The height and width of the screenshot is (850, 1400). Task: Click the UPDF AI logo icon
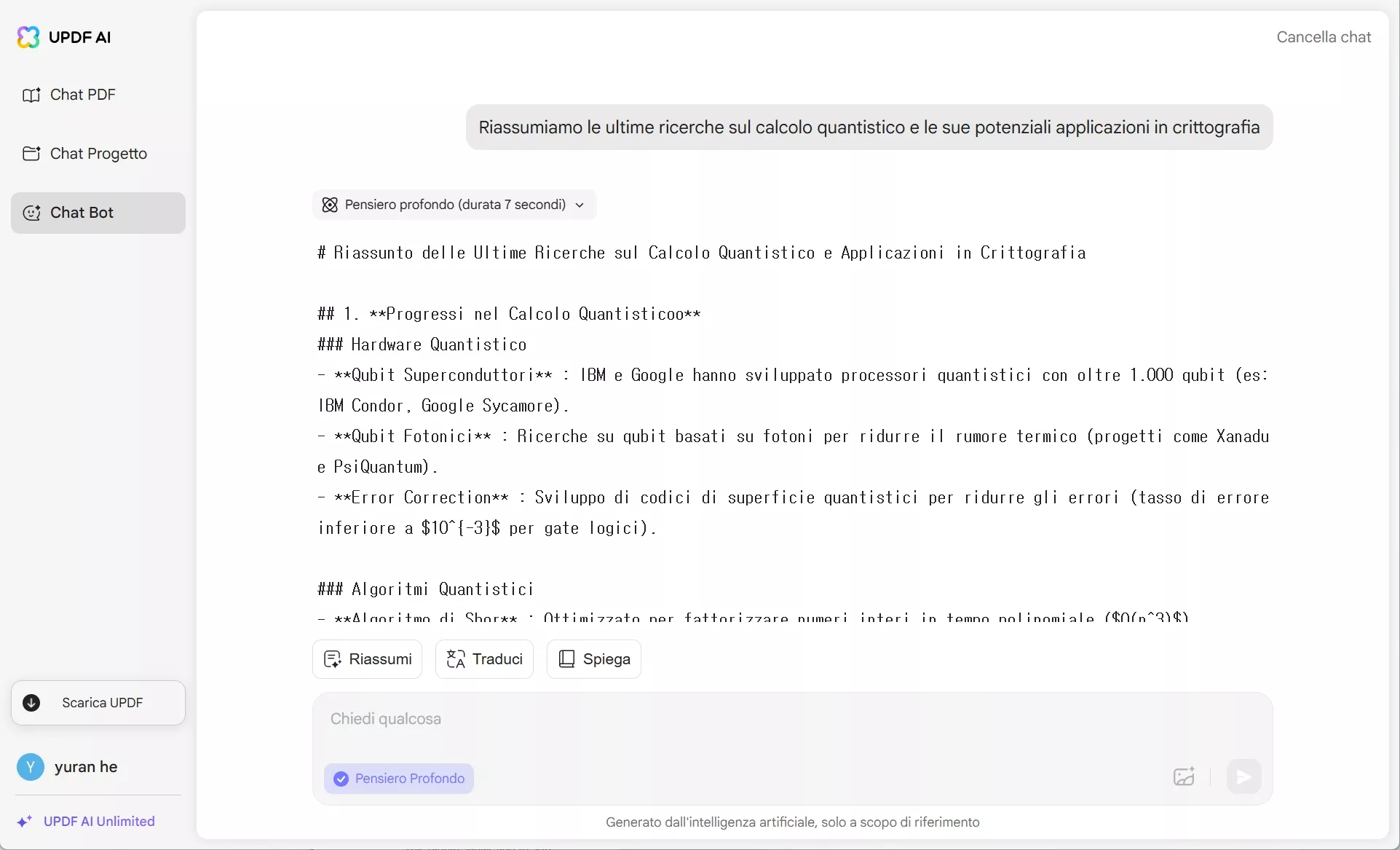click(x=28, y=37)
